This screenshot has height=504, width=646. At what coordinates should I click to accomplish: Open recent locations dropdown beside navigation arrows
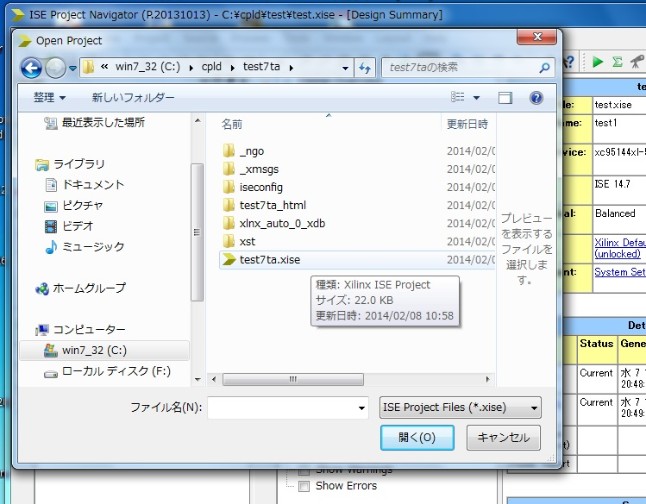[x=73, y=68]
